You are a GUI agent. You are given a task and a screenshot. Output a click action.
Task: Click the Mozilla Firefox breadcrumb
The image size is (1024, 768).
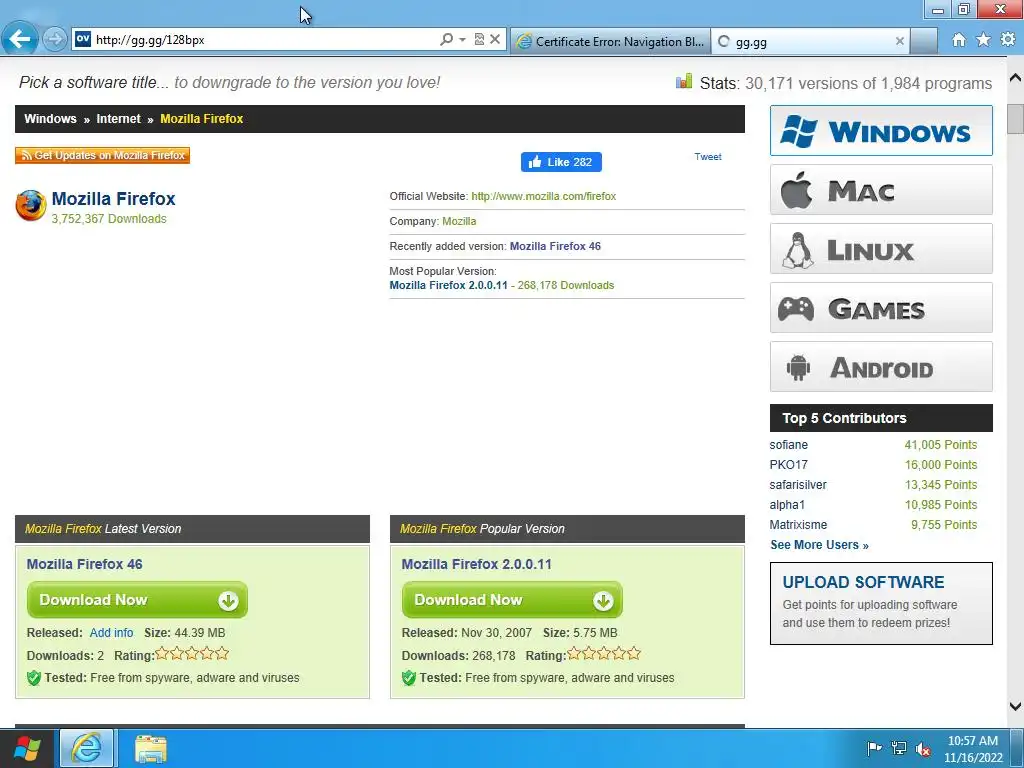click(x=201, y=119)
